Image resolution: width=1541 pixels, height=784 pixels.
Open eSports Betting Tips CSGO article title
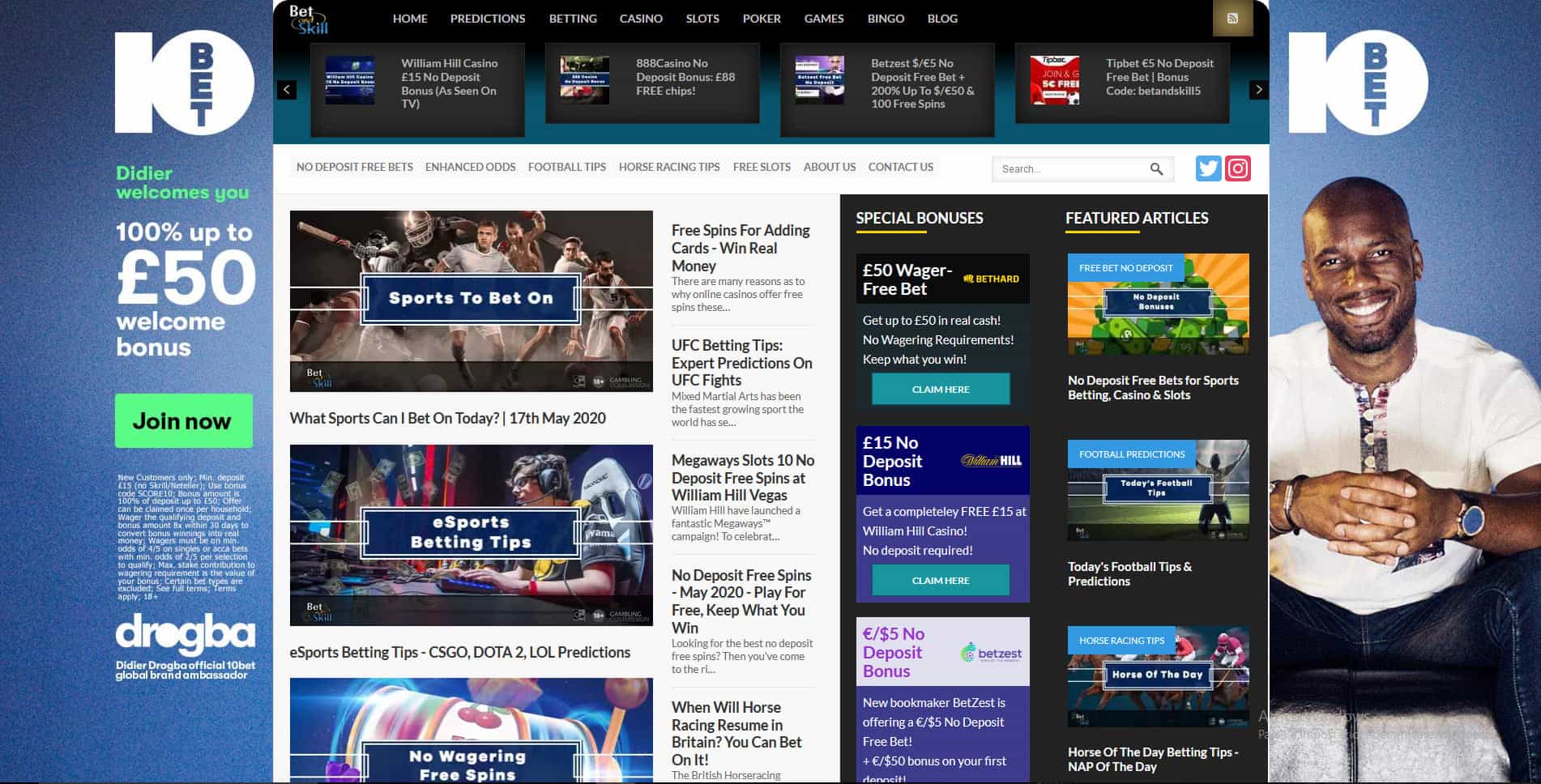point(460,652)
